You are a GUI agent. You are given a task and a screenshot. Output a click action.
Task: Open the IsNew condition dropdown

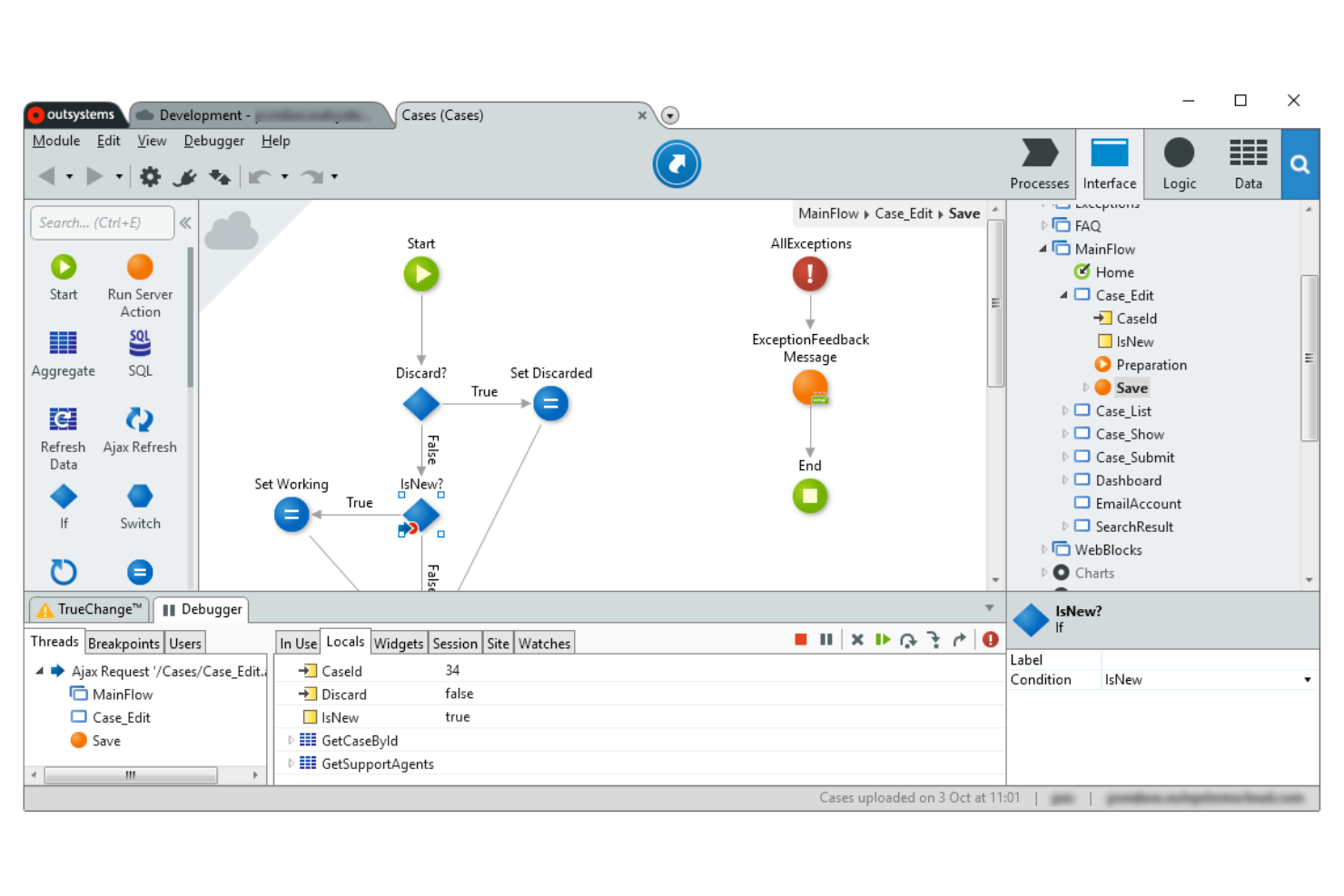click(x=1308, y=679)
